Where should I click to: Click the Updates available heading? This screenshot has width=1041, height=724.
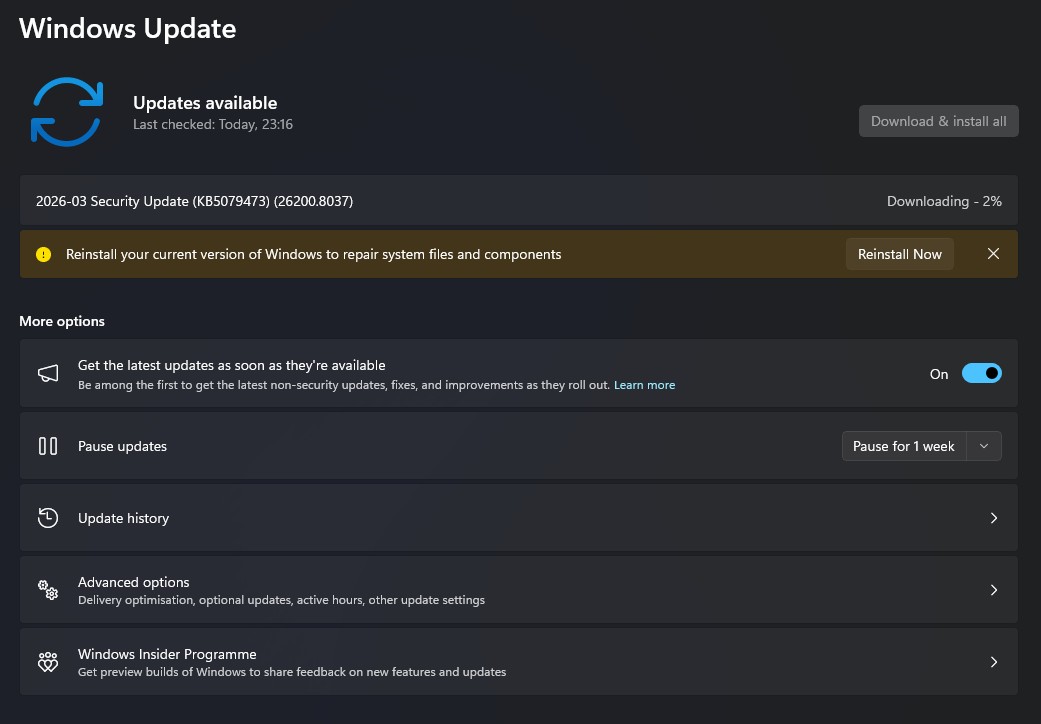(x=205, y=103)
